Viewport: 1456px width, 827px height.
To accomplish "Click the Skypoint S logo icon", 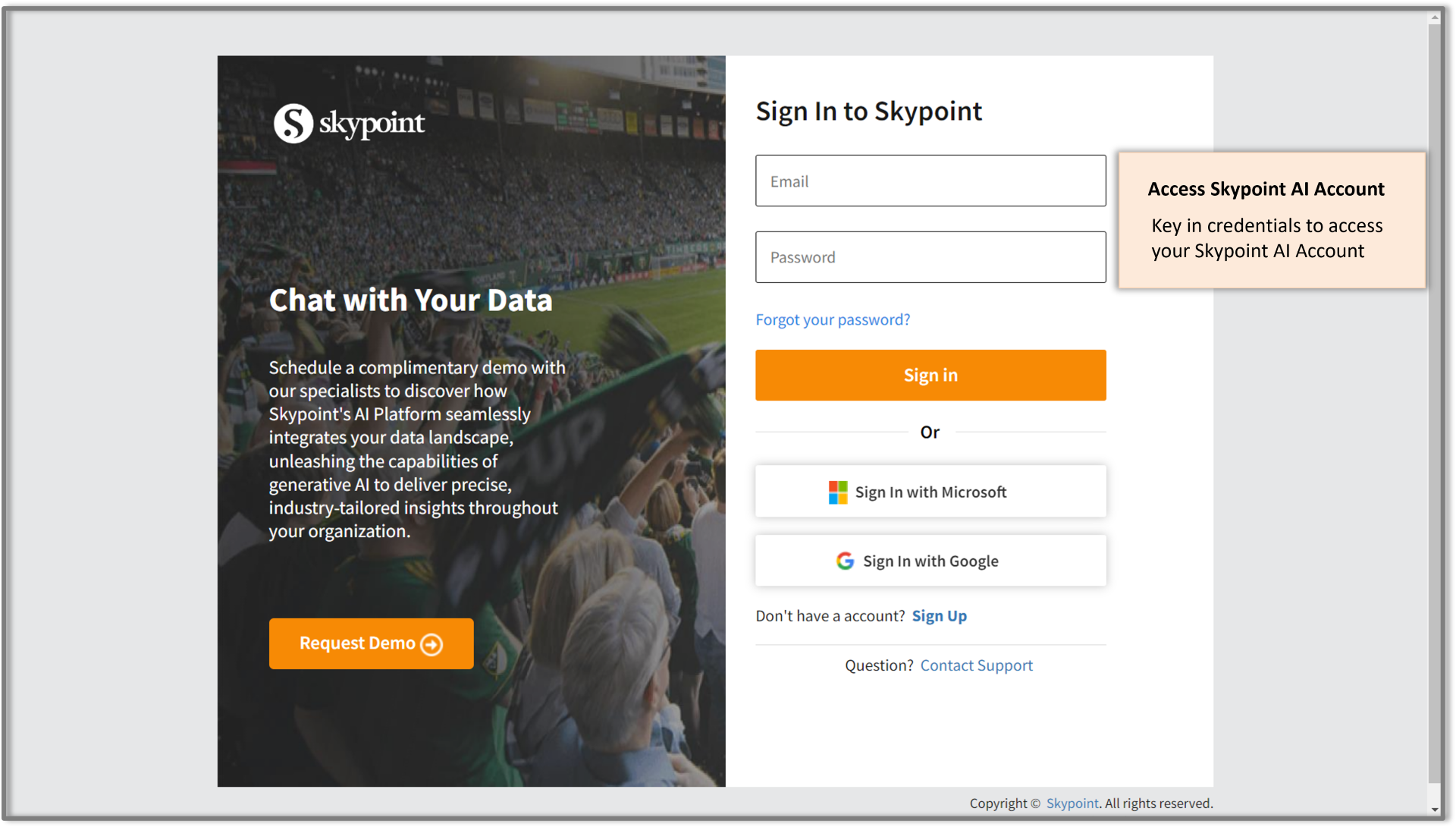I will coord(293,123).
